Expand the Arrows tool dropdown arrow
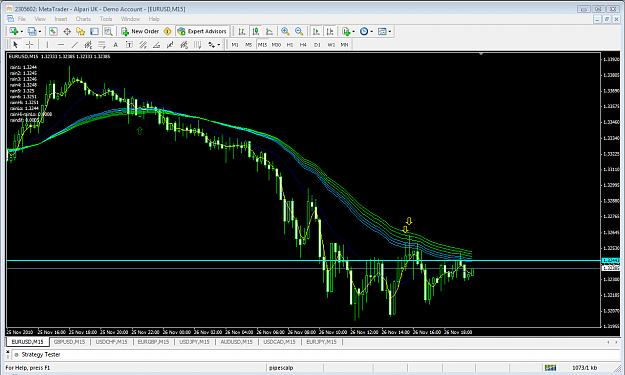Screen dimensions: 625x375 [x=218, y=45]
